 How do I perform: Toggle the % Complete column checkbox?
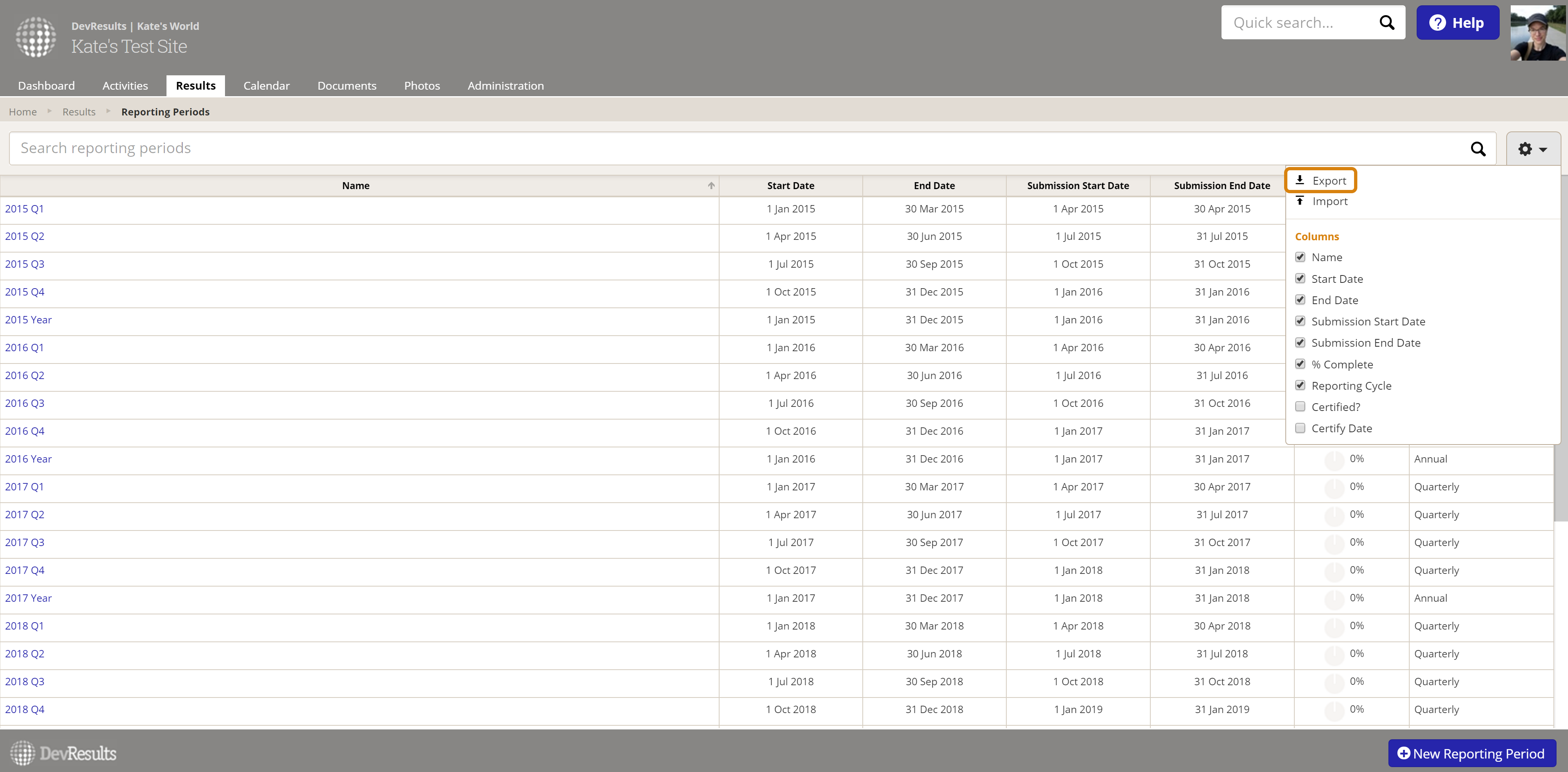coord(1300,364)
